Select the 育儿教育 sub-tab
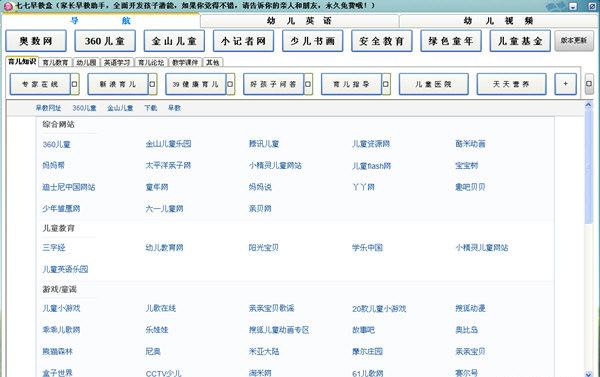 tap(55, 62)
